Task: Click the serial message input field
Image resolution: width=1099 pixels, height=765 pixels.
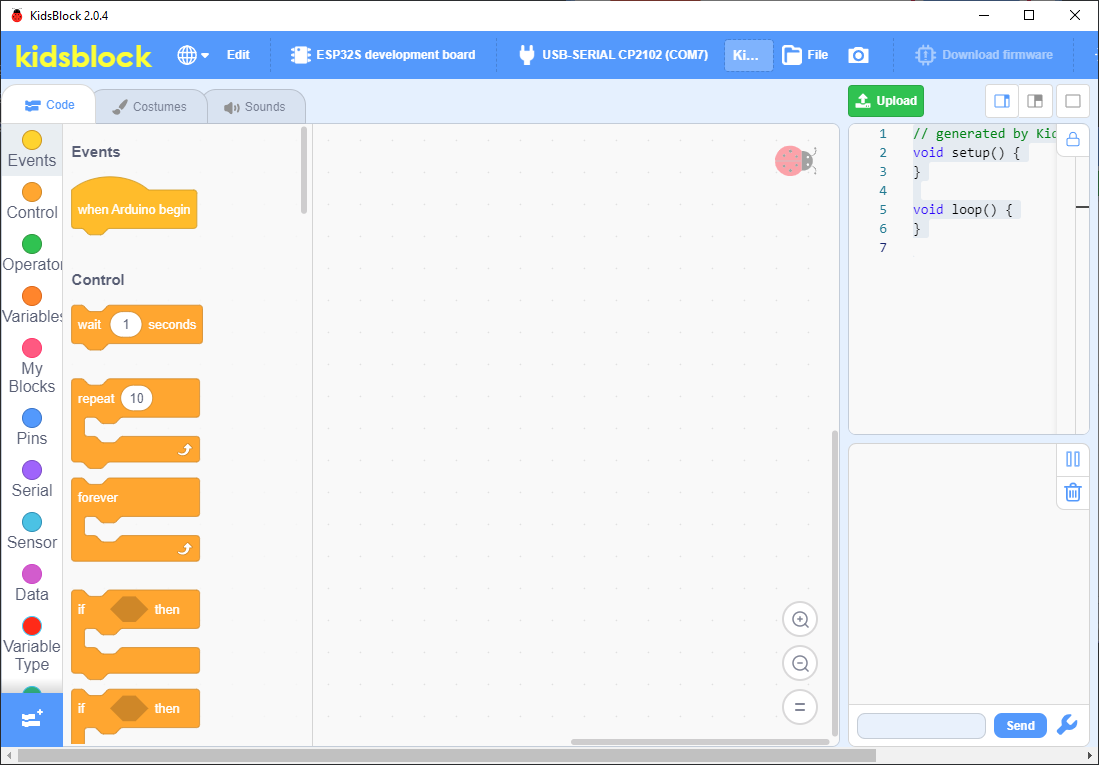Action: point(921,726)
